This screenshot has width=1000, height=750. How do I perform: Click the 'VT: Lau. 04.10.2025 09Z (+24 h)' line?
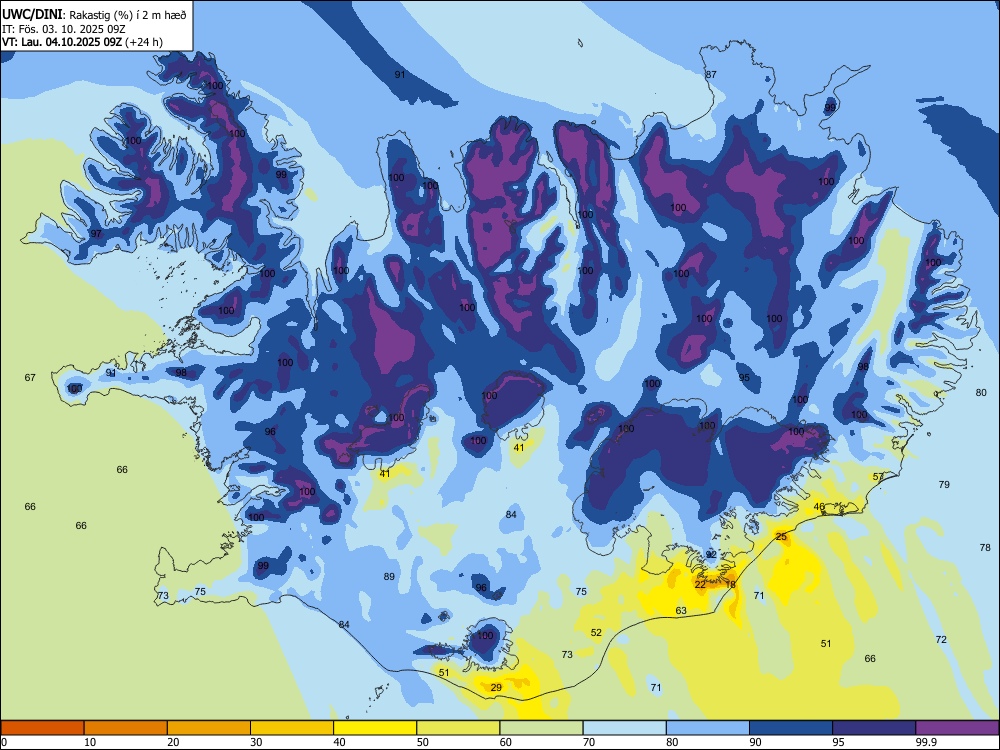point(82,42)
